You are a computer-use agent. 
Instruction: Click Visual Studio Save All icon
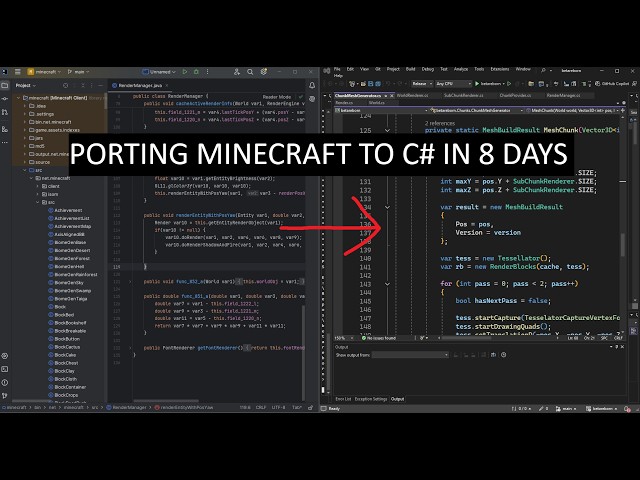[x=378, y=84]
